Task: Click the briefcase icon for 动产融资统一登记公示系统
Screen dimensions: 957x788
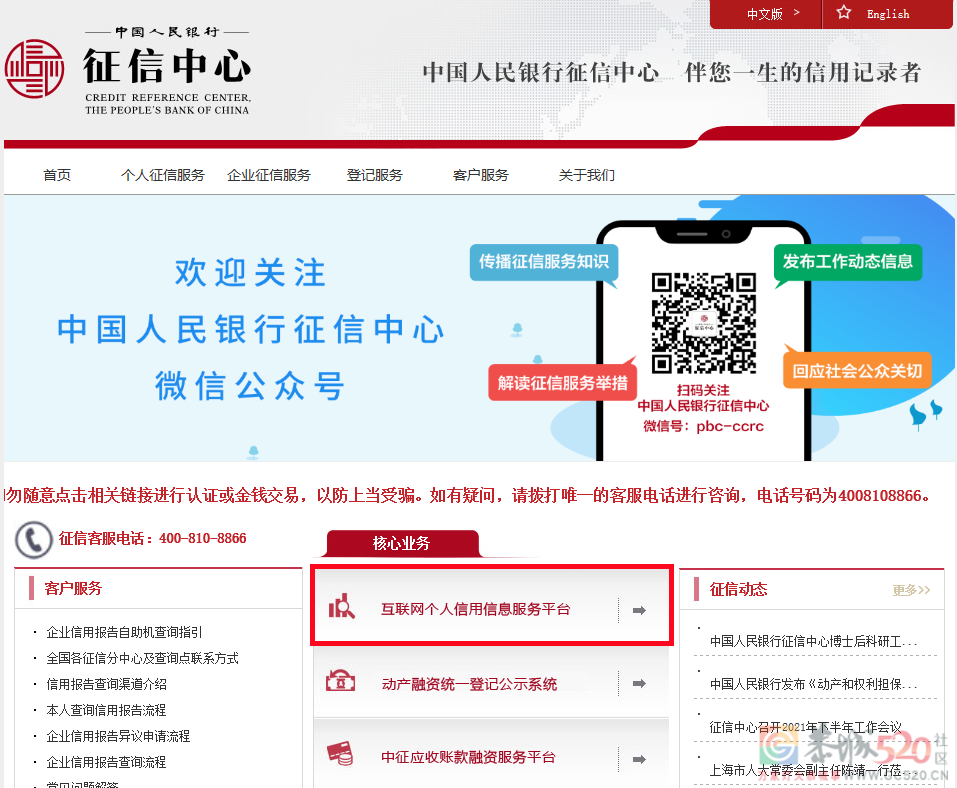Action: coord(341,681)
